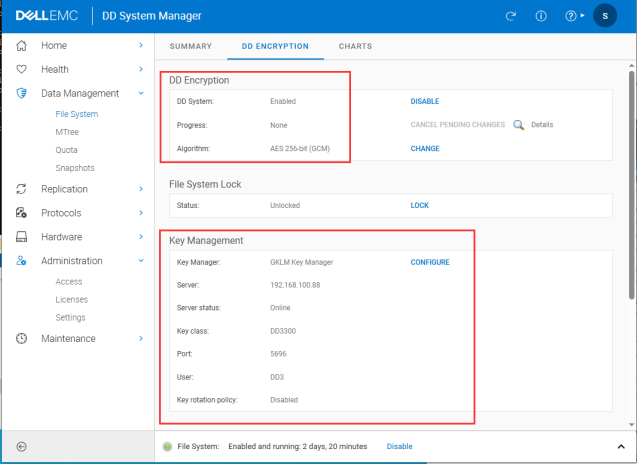Click CONFIGURE for Key Manager
The height and width of the screenshot is (464, 637).
click(x=430, y=262)
